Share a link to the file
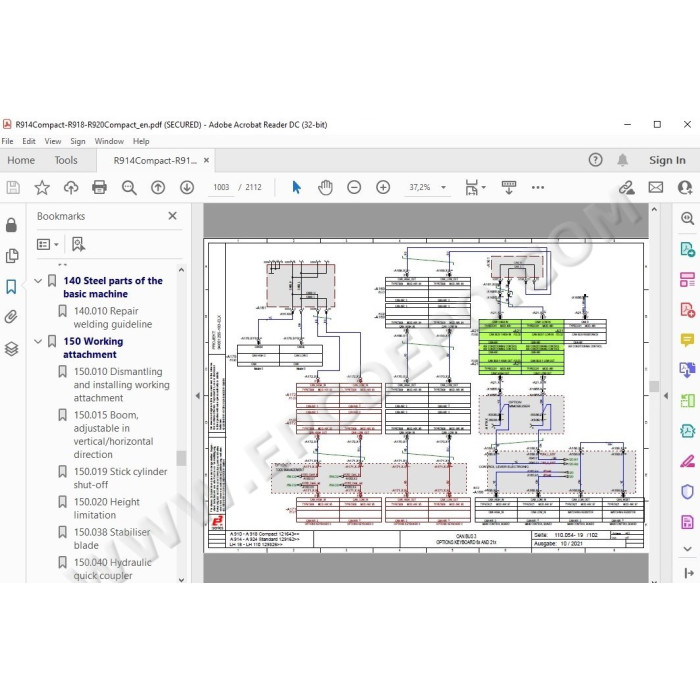700x700 pixels. coord(627,188)
